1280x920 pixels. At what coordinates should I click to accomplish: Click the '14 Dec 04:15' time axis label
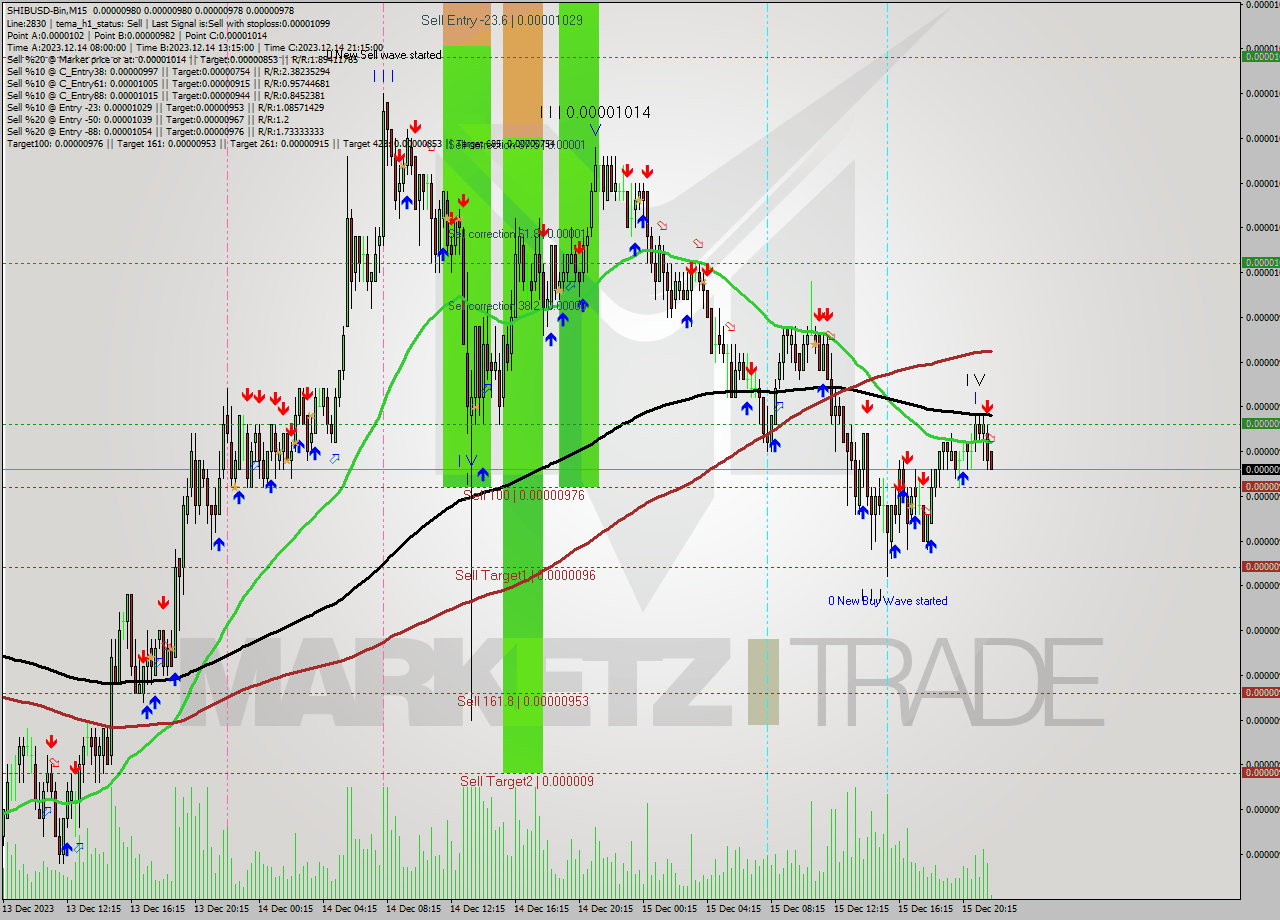pyautogui.click(x=349, y=909)
